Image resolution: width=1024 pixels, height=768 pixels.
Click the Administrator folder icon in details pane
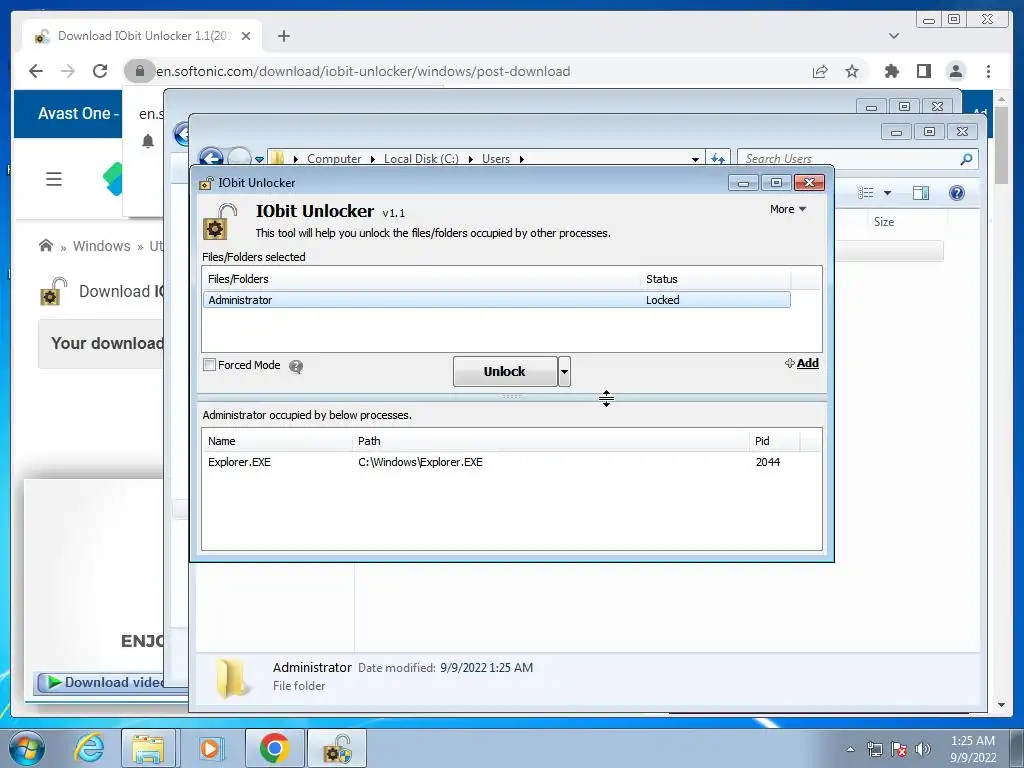click(x=231, y=678)
